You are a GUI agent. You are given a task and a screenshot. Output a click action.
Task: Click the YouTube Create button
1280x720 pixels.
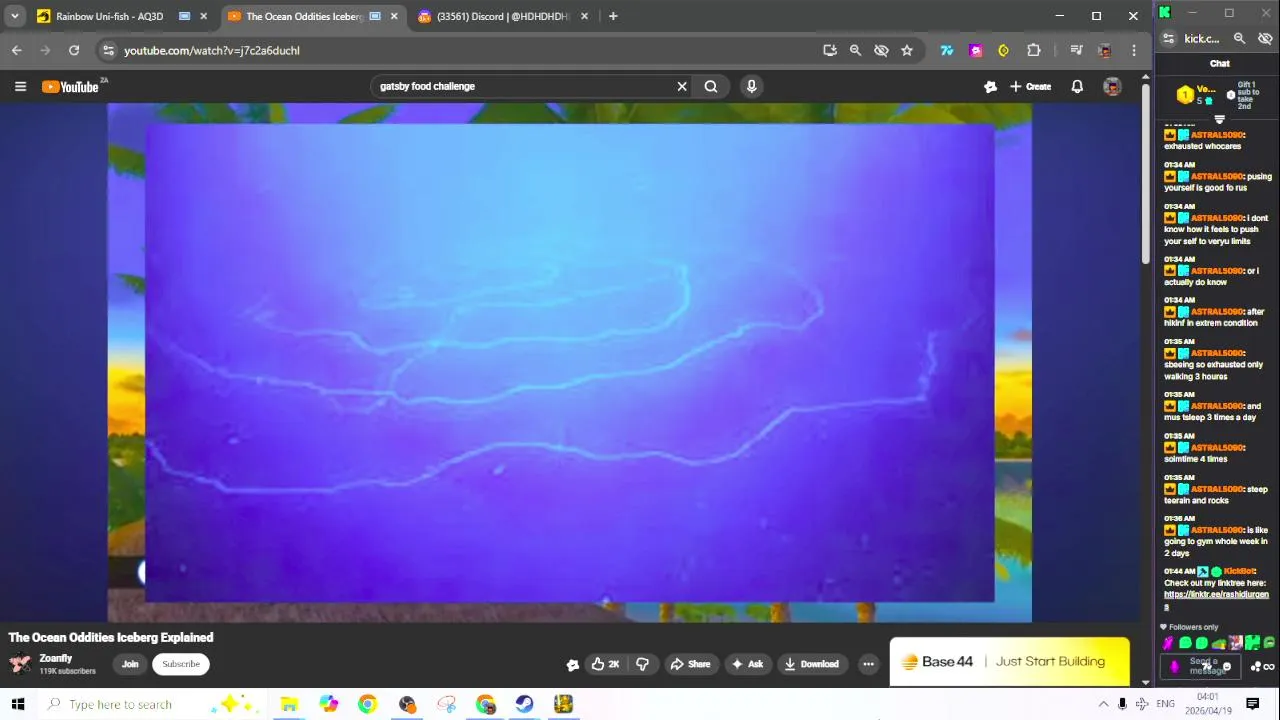tap(1030, 87)
